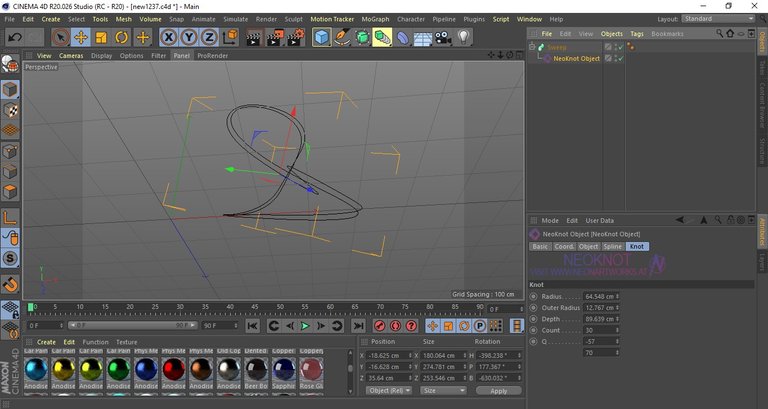Select the Live Selection tool
The width and height of the screenshot is (768, 409).
click(x=60, y=37)
